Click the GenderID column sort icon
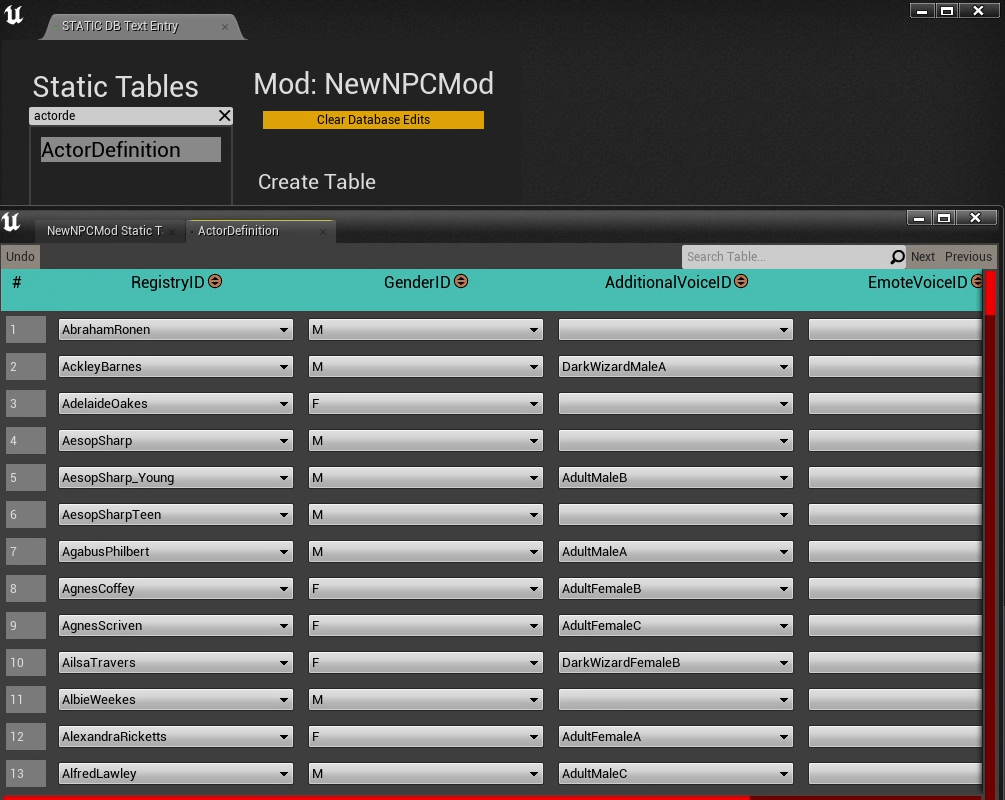This screenshot has width=1005, height=800. point(461,281)
